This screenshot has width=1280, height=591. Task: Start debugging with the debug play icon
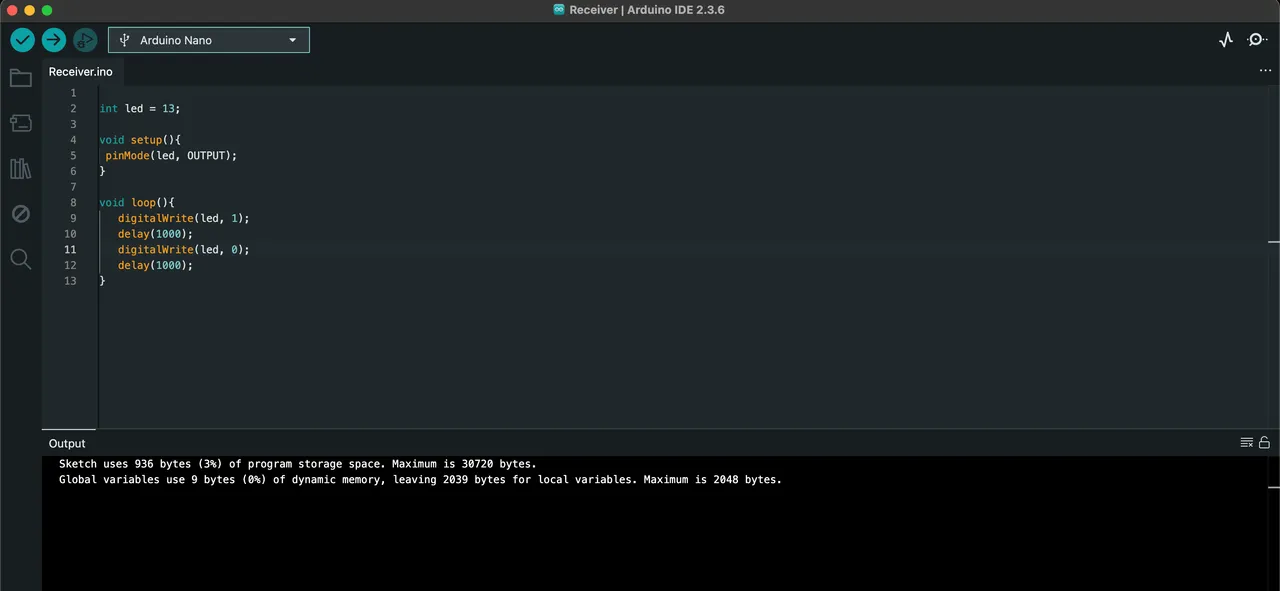tap(85, 40)
